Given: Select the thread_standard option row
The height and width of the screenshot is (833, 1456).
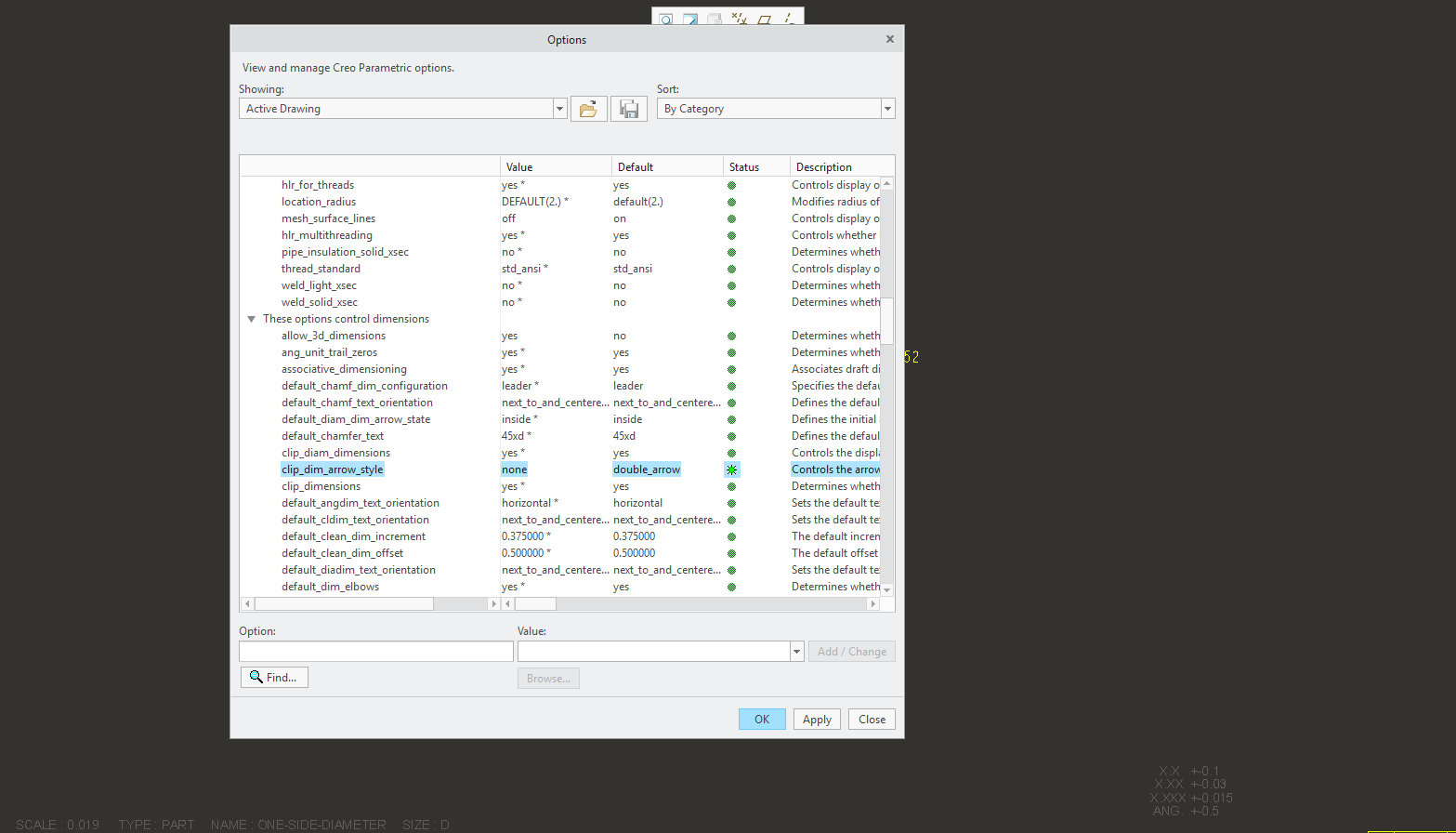Looking at the screenshot, I should [321, 269].
